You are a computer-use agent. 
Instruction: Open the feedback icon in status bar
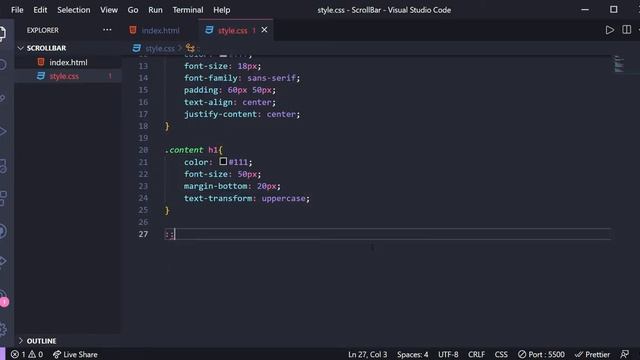click(624, 354)
